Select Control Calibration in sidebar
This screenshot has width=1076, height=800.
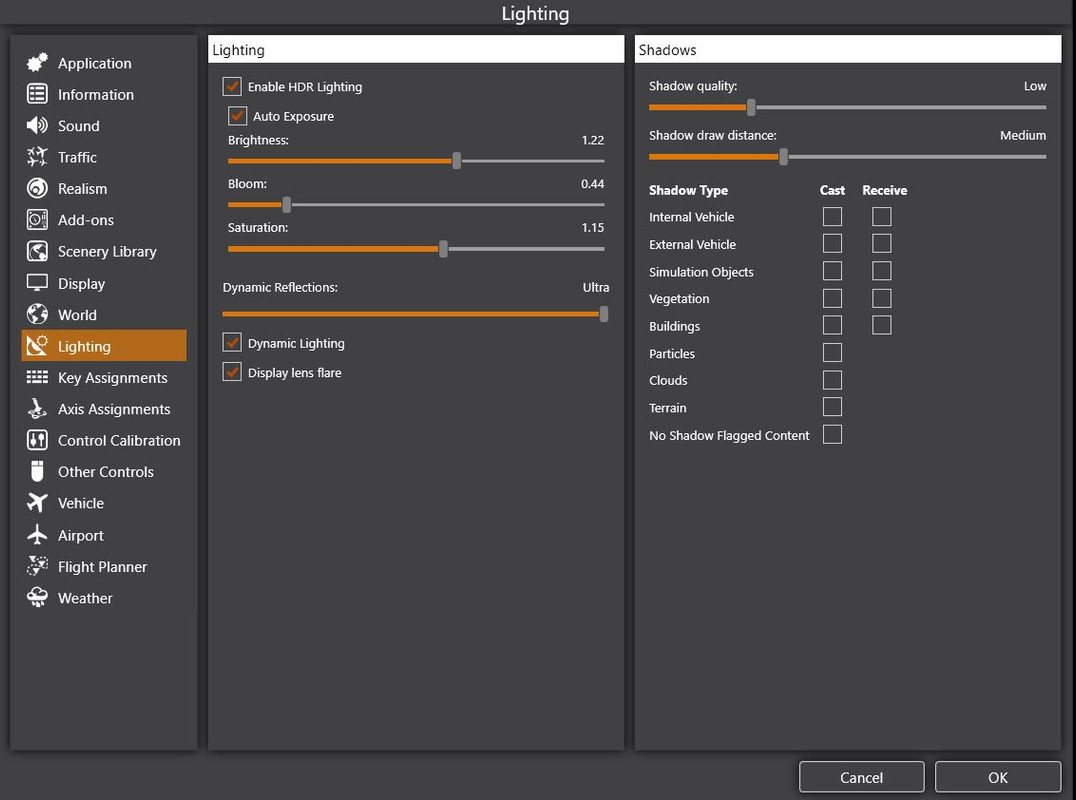point(104,440)
